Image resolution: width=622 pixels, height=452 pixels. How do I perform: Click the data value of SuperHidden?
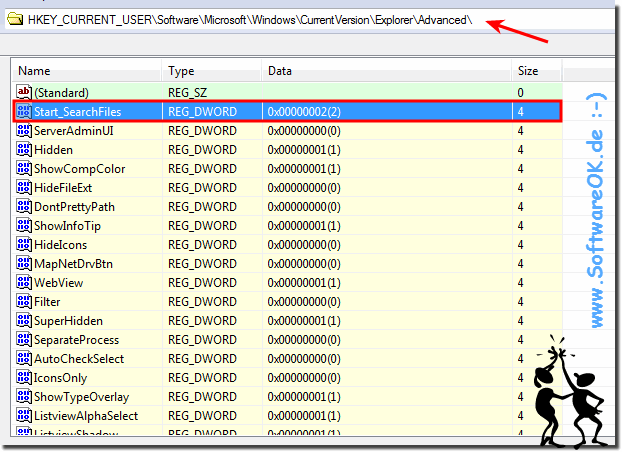(304, 321)
